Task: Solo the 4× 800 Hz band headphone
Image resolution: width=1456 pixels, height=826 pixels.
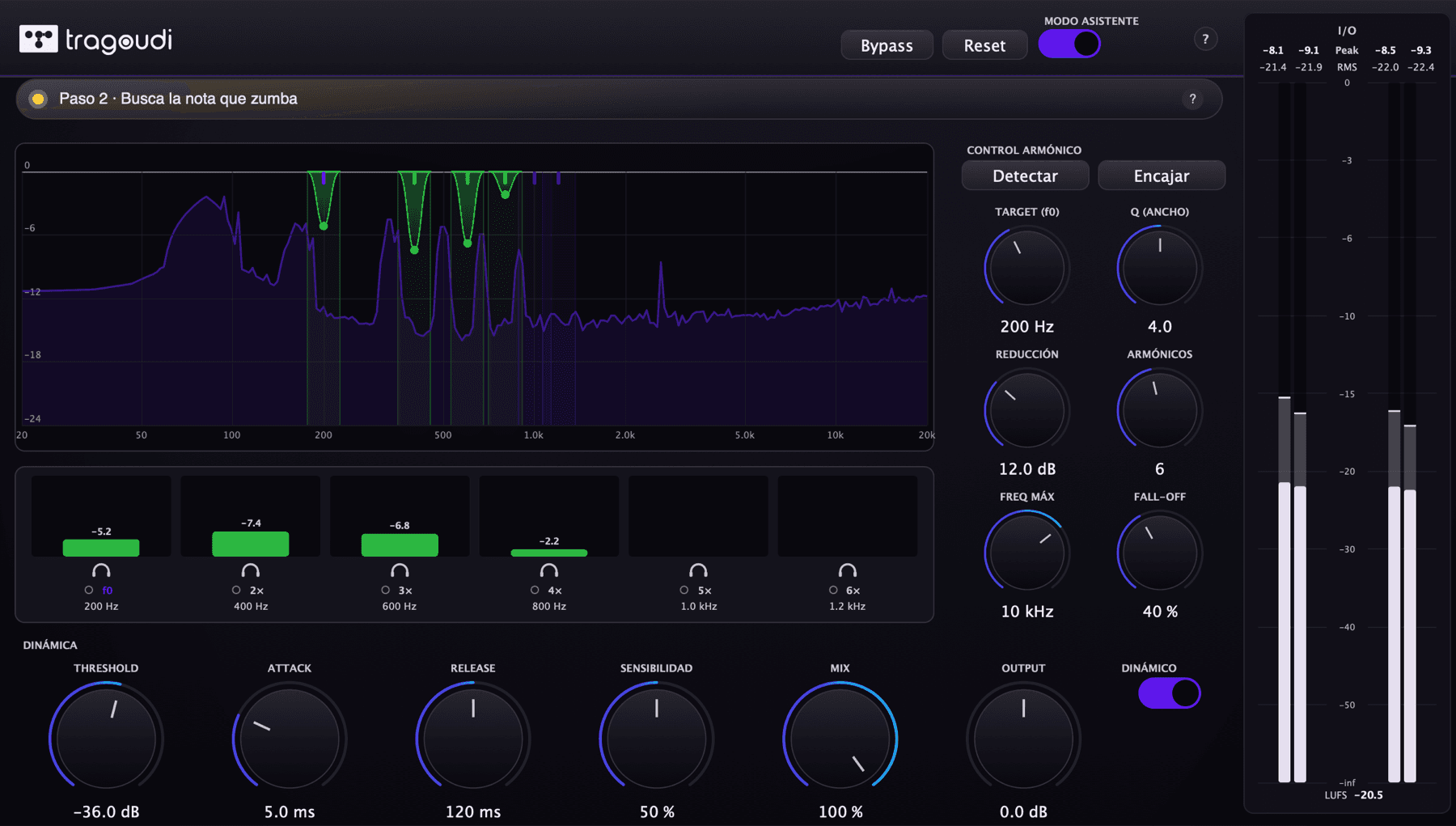Action: (x=549, y=570)
